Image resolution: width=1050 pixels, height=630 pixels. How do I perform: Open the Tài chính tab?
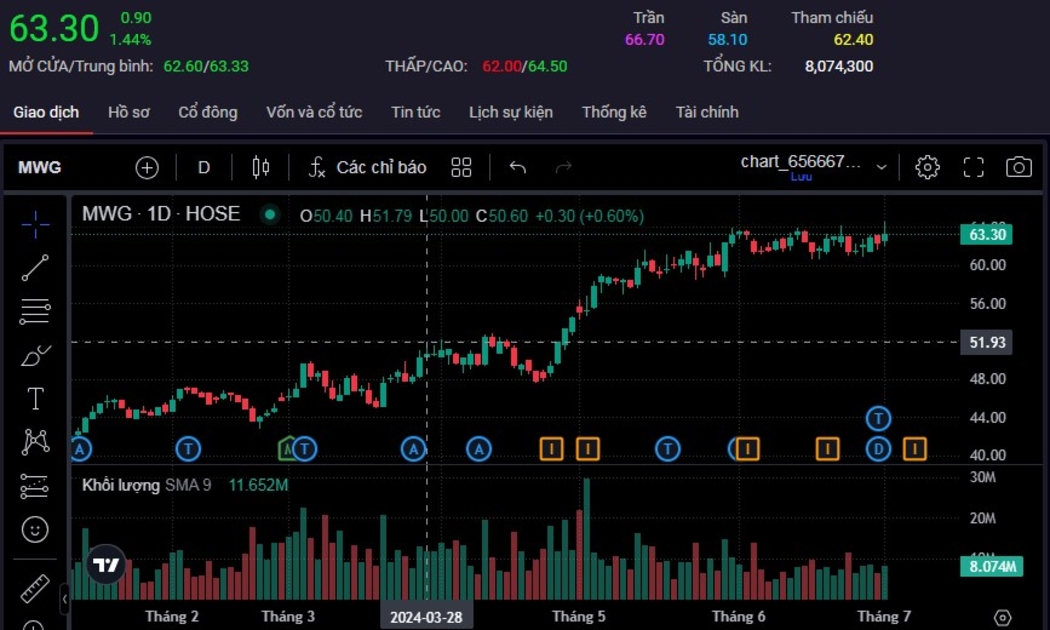coord(706,112)
